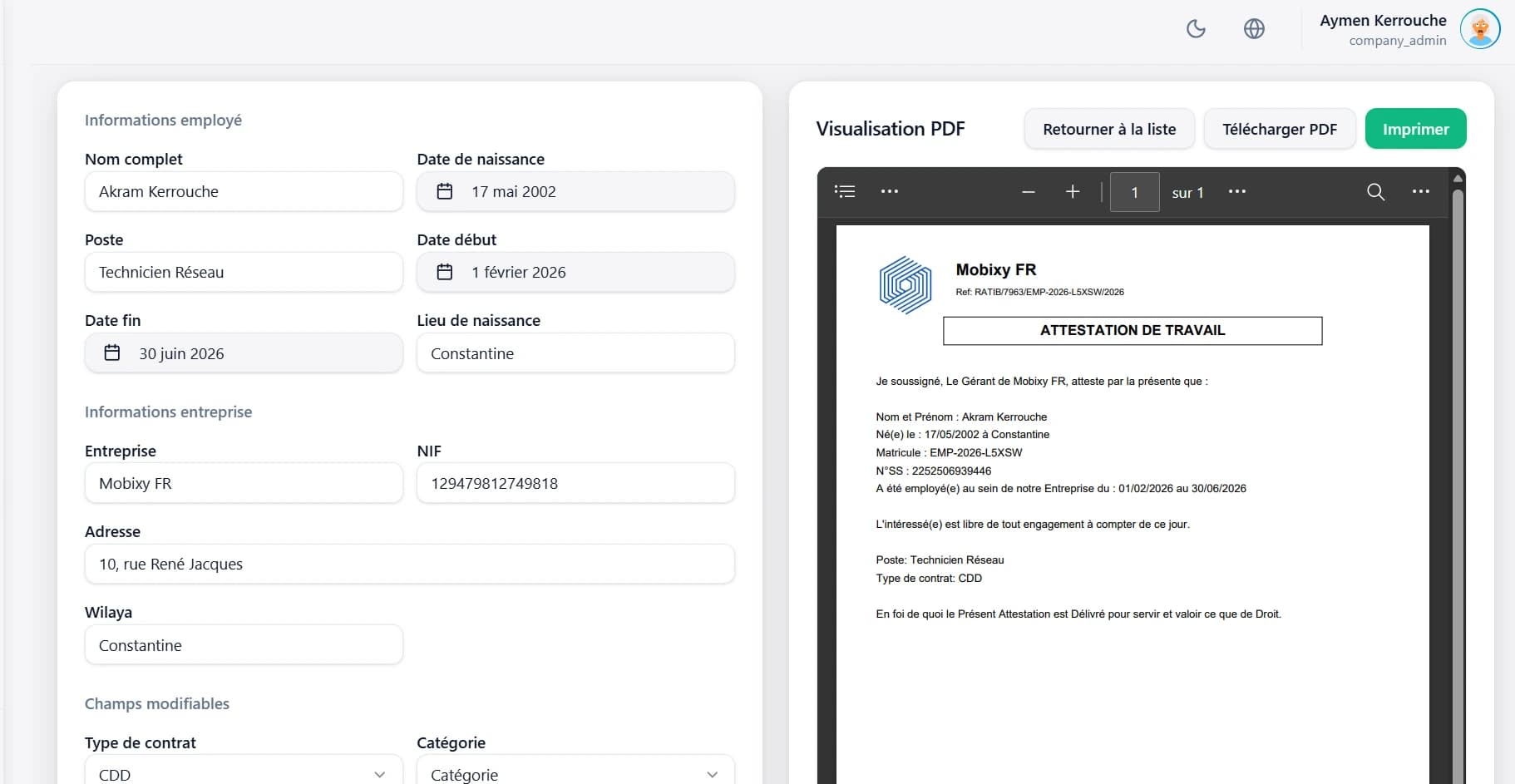Open the ellipsis menu beside the outline icon

(x=888, y=191)
